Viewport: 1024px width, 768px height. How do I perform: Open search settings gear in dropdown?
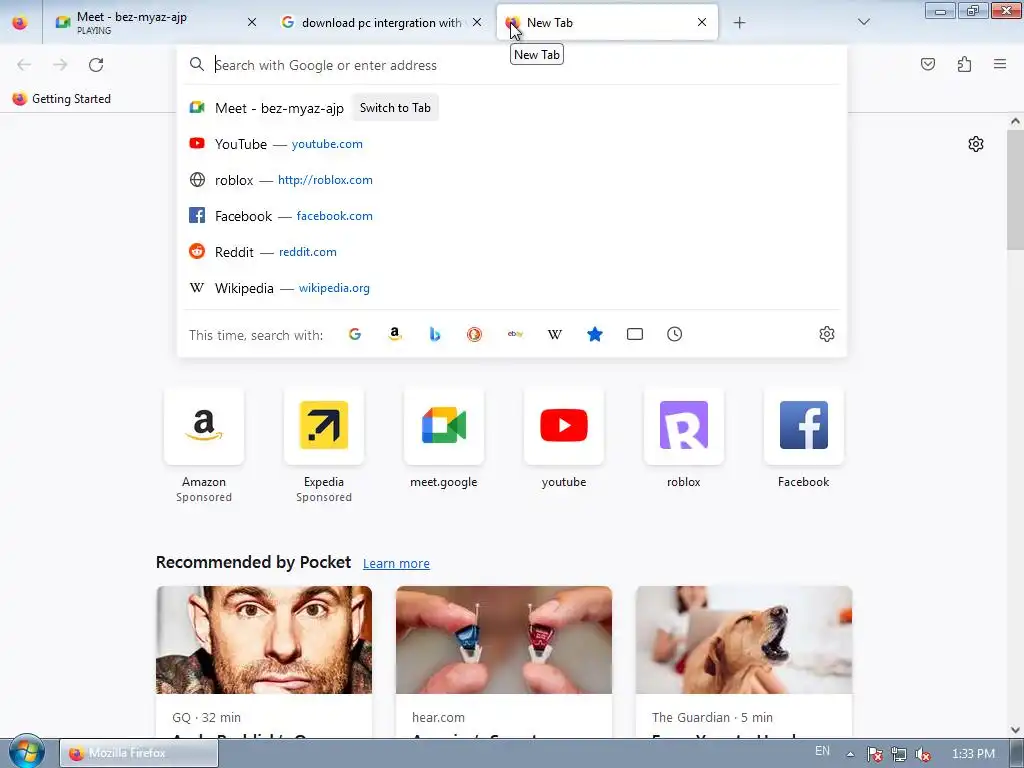tap(827, 334)
